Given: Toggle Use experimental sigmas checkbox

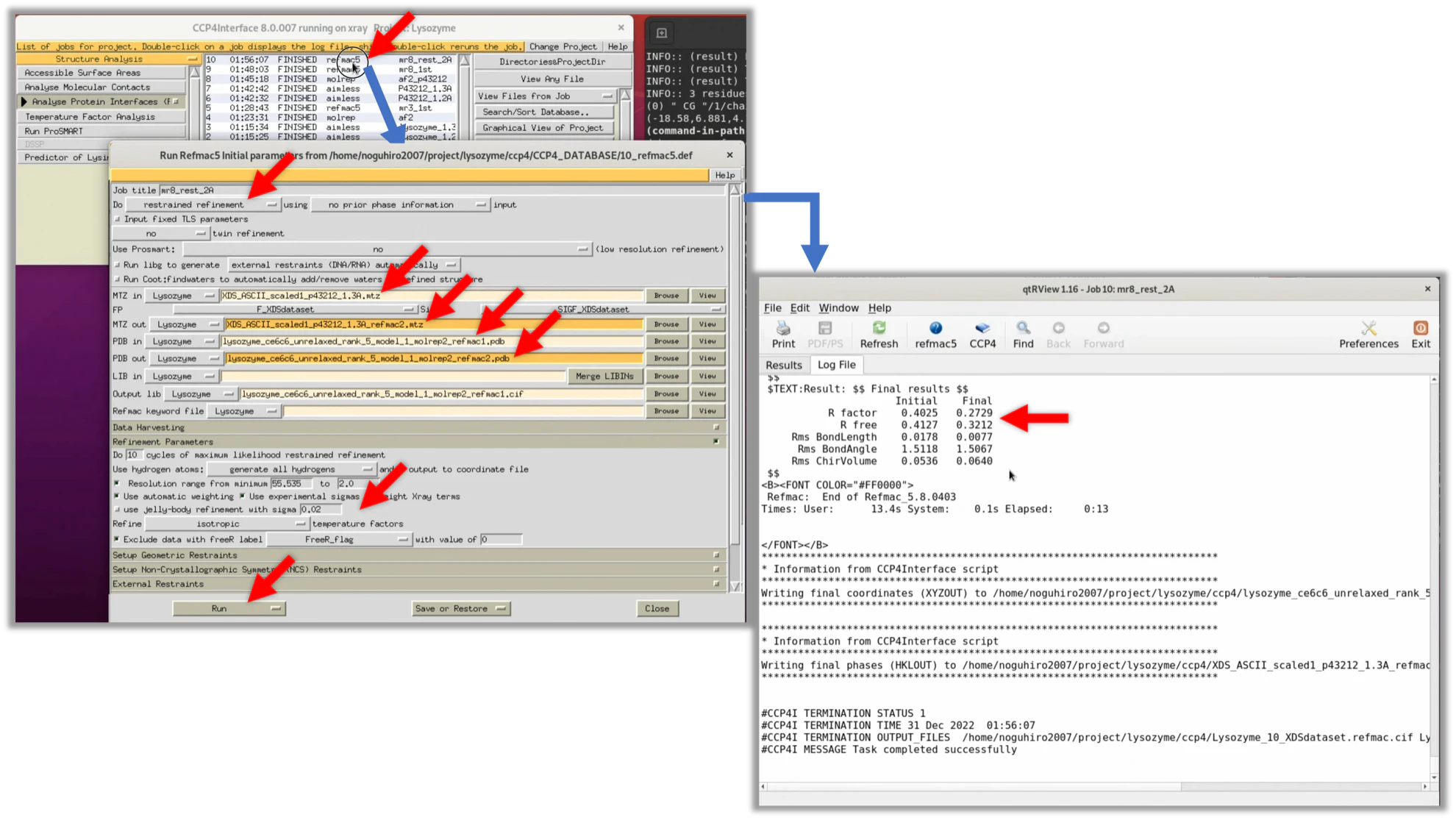Looking at the screenshot, I should pos(242,496).
